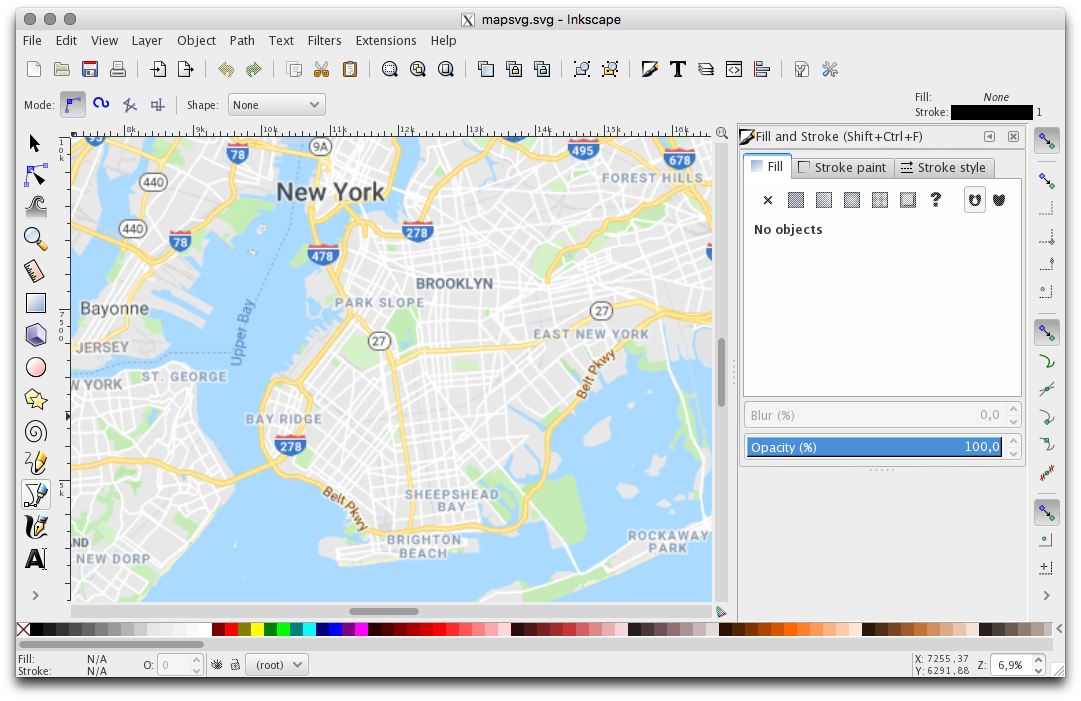1081x701 pixels.
Task: Open the (root) layer dropdown
Action: tap(276, 664)
